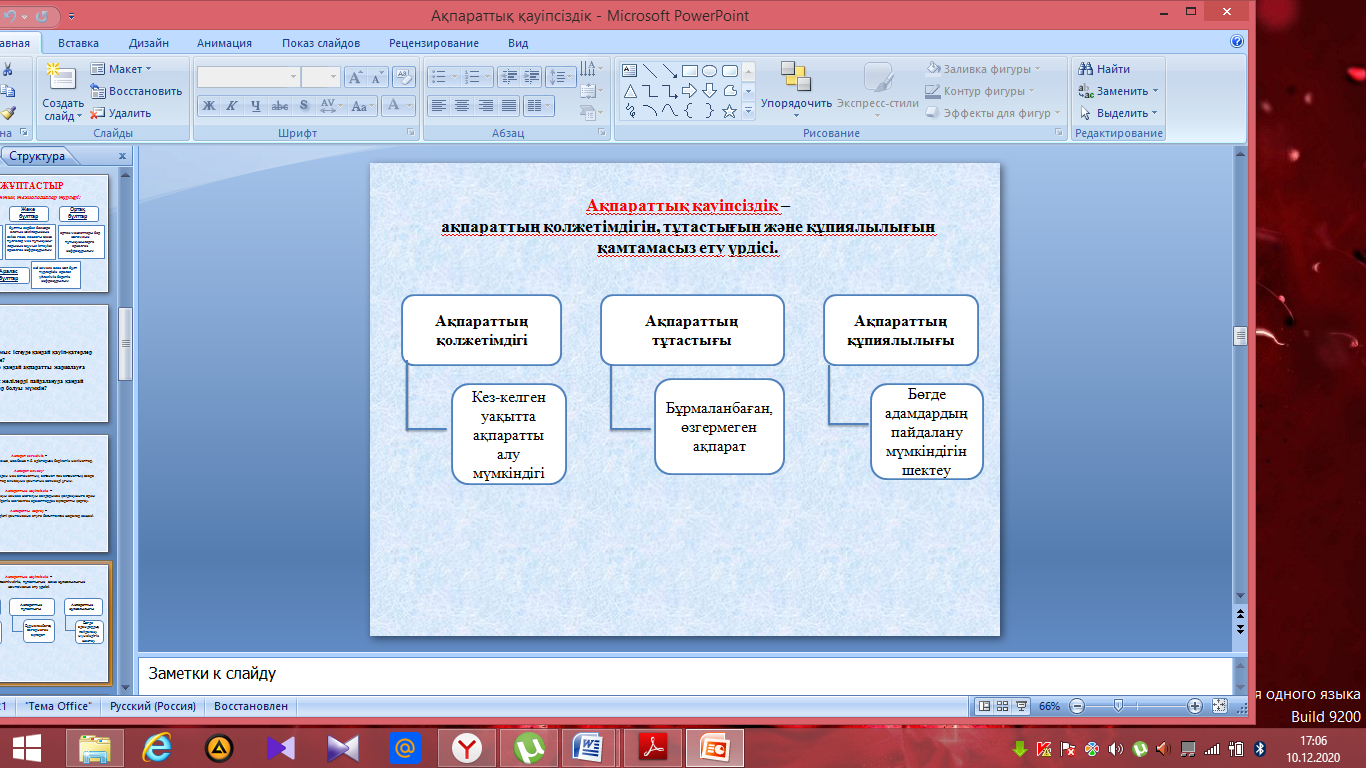Click the zoom slider handle

(x=1118, y=706)
